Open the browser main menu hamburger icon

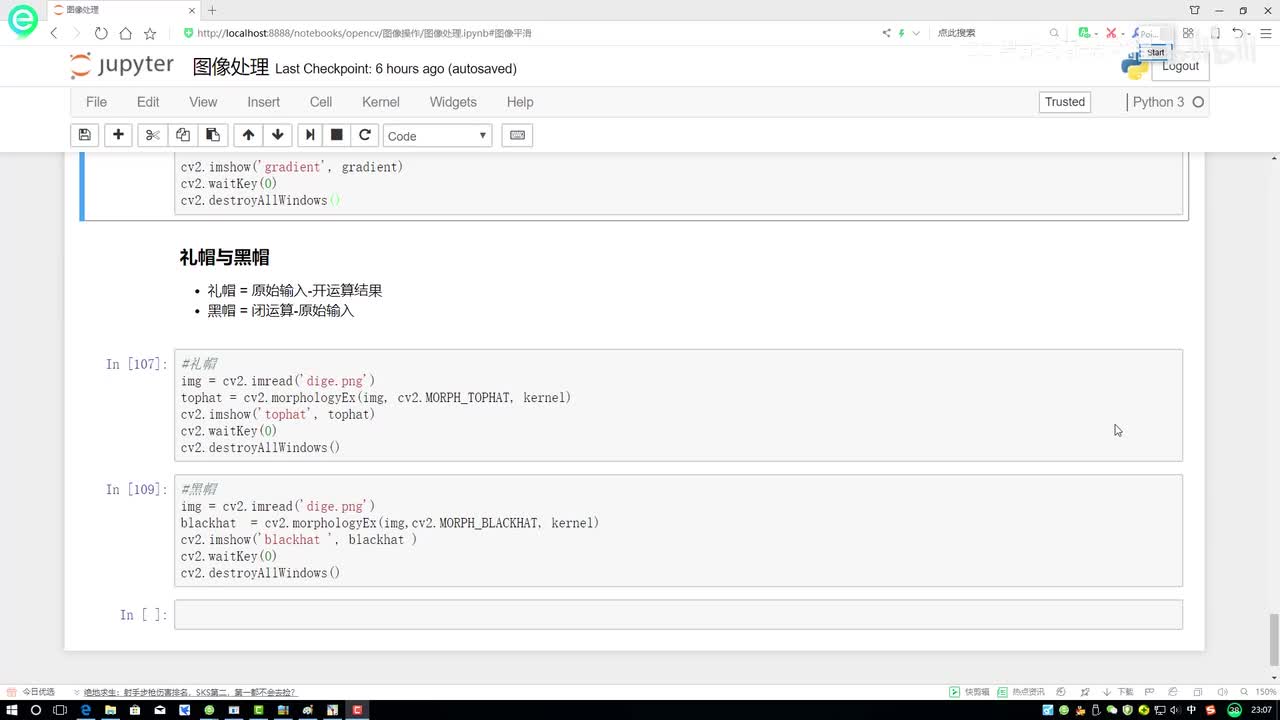click(1265, 33)
